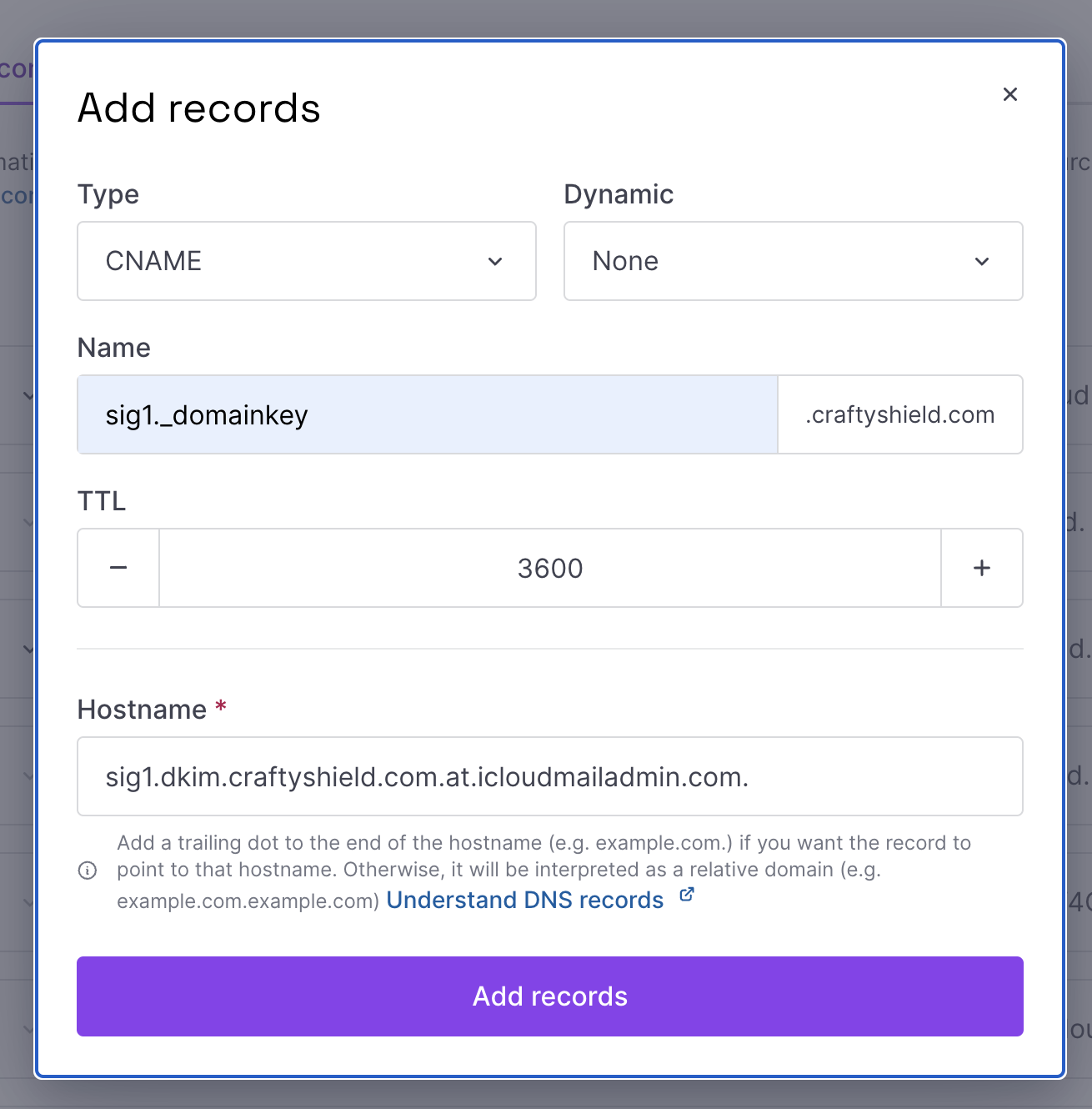Image resolution: width=1092 pixels, height=1109 pixels.
Task: Open the Understand DNS records link
Action: click(x=525, y=901)
